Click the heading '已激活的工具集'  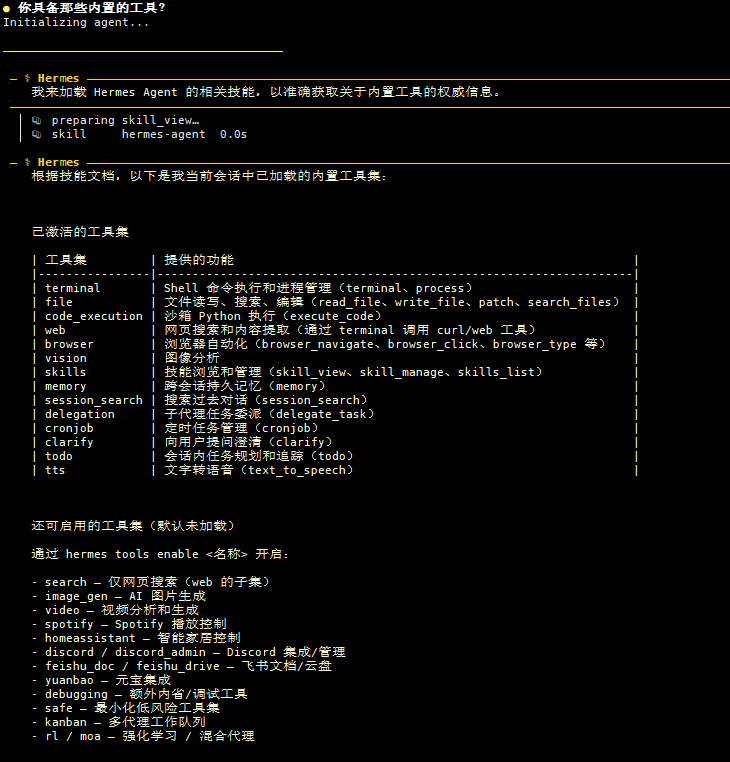pyautogui.click(x=80, y=232)
